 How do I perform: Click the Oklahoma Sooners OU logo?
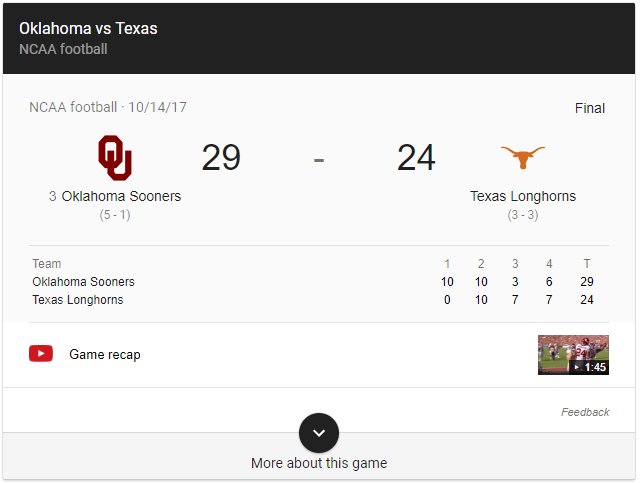pos(115,158)
